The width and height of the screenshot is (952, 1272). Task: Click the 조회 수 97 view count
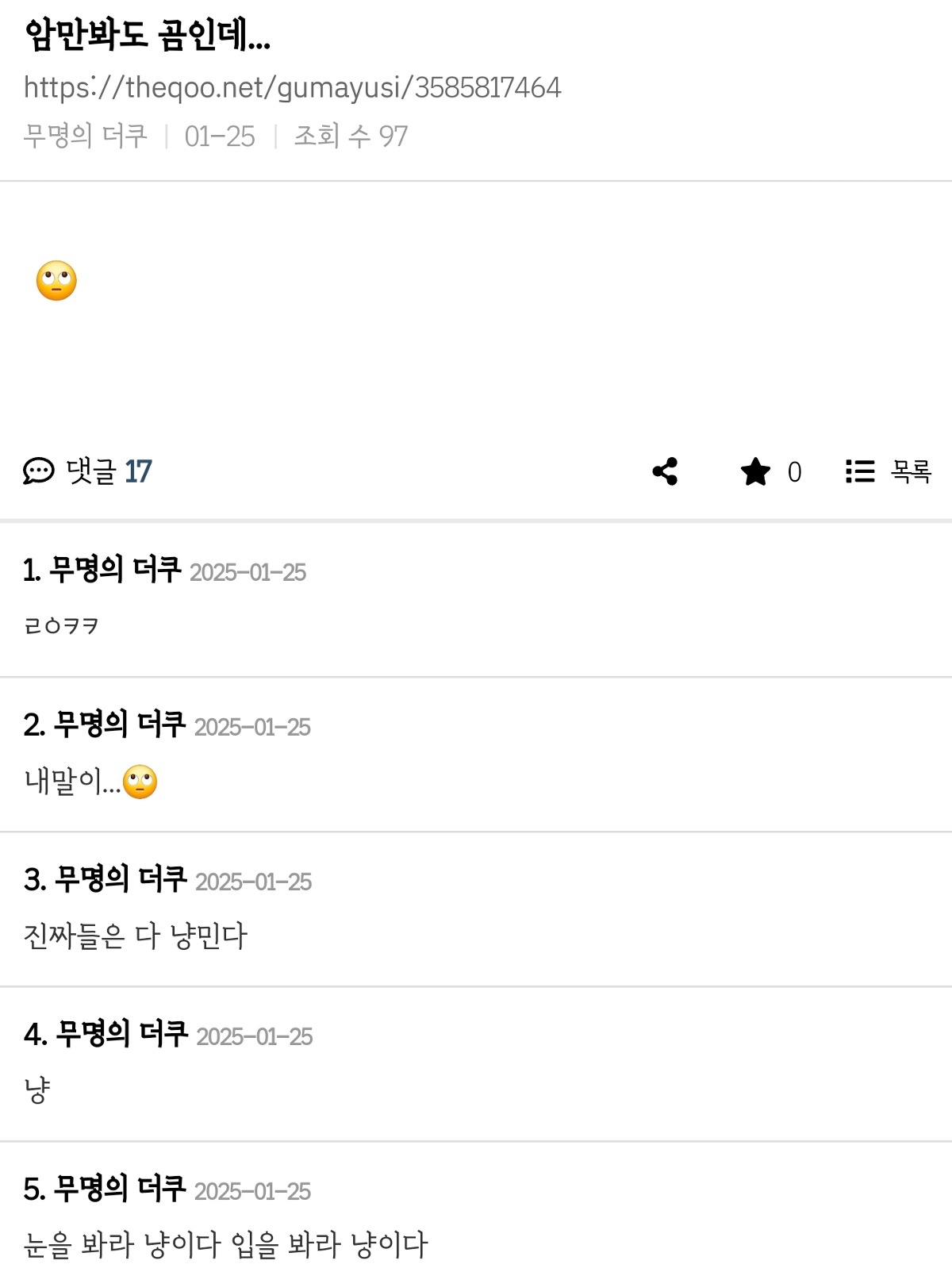coord(351,136)
